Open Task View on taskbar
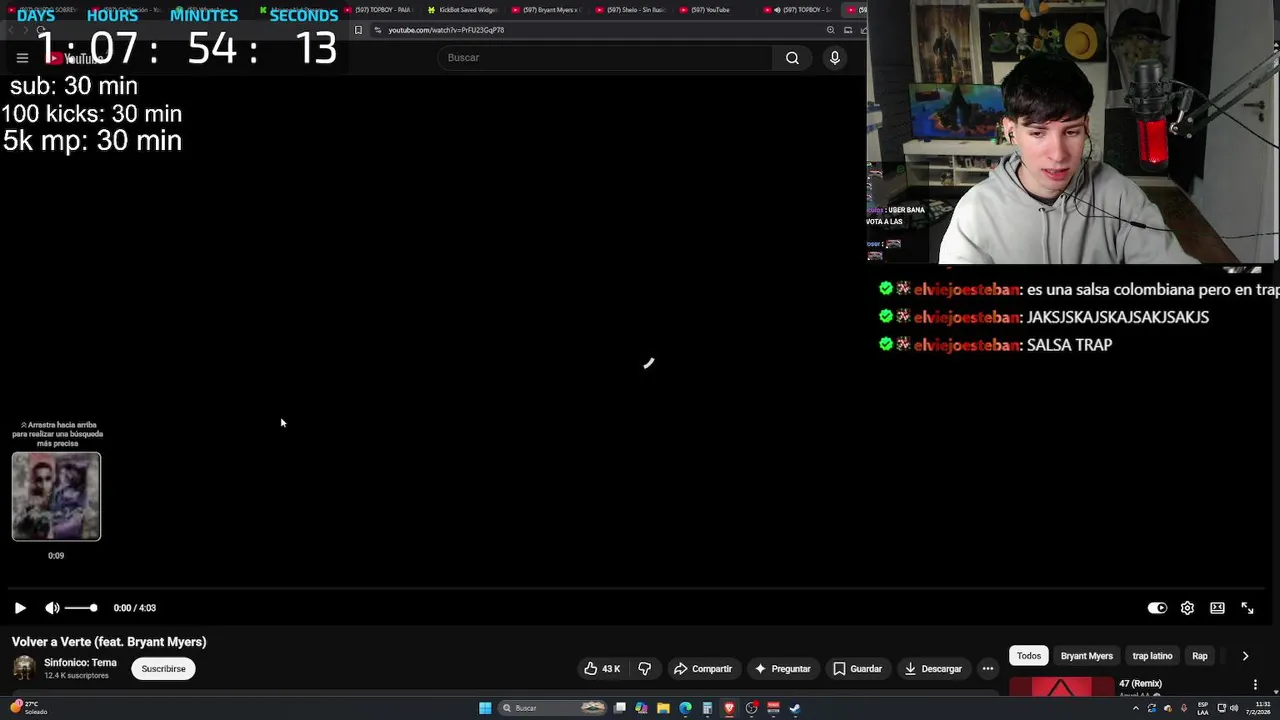1280x720 pixels. [x=620, y=708]
